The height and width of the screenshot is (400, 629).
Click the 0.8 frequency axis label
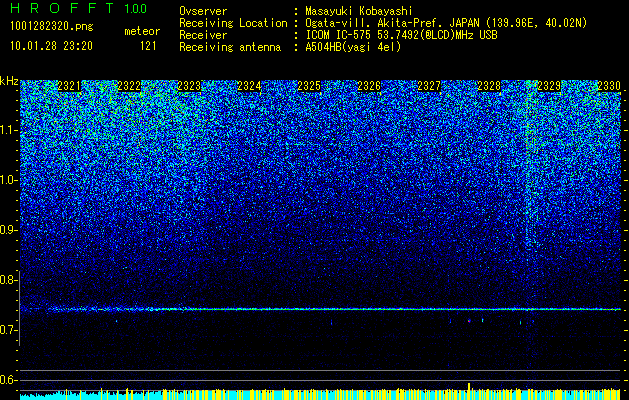7,280
